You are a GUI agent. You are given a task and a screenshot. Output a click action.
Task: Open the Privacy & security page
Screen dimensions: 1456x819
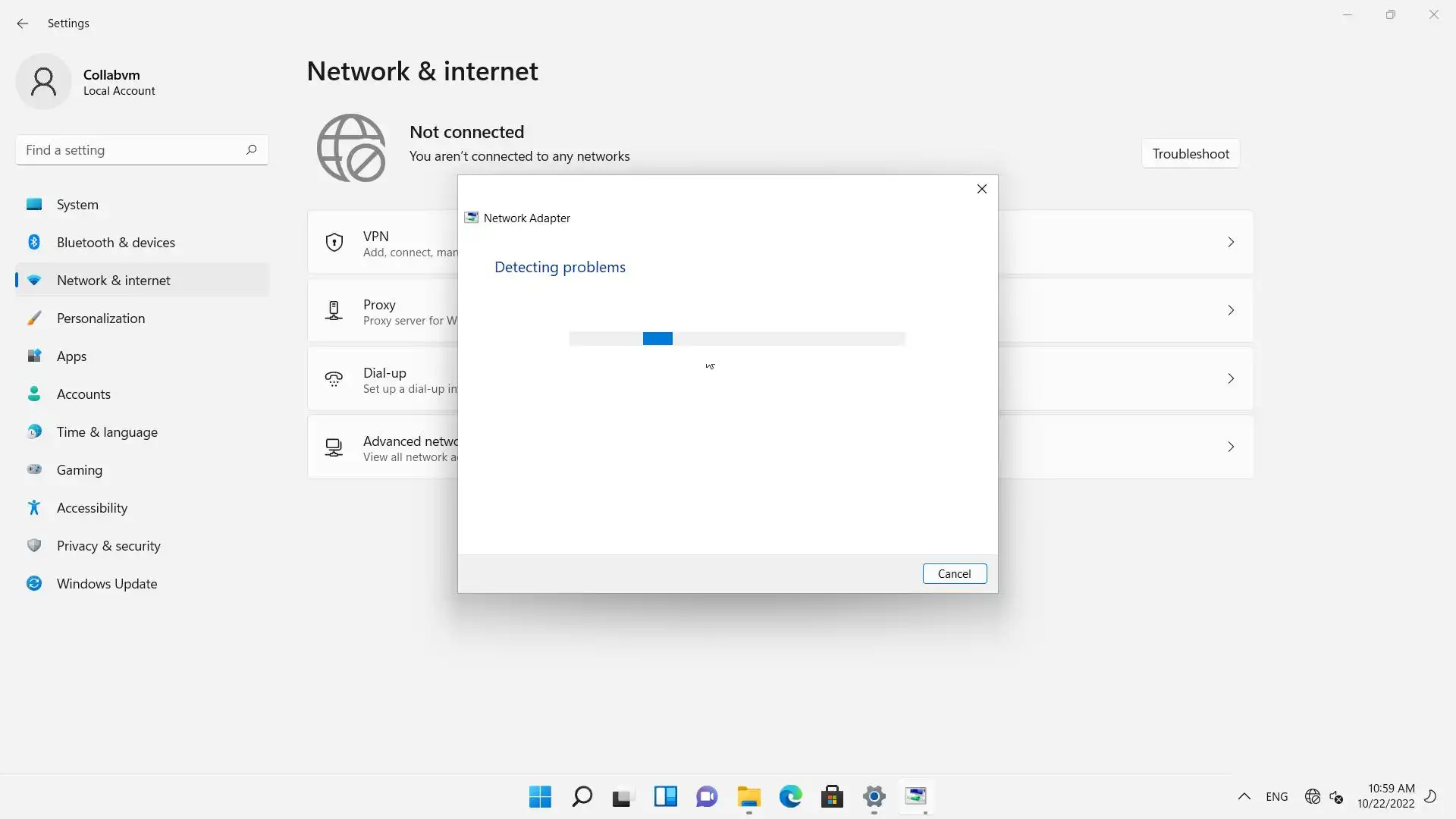pyautogui.click(x=108, y=545)
